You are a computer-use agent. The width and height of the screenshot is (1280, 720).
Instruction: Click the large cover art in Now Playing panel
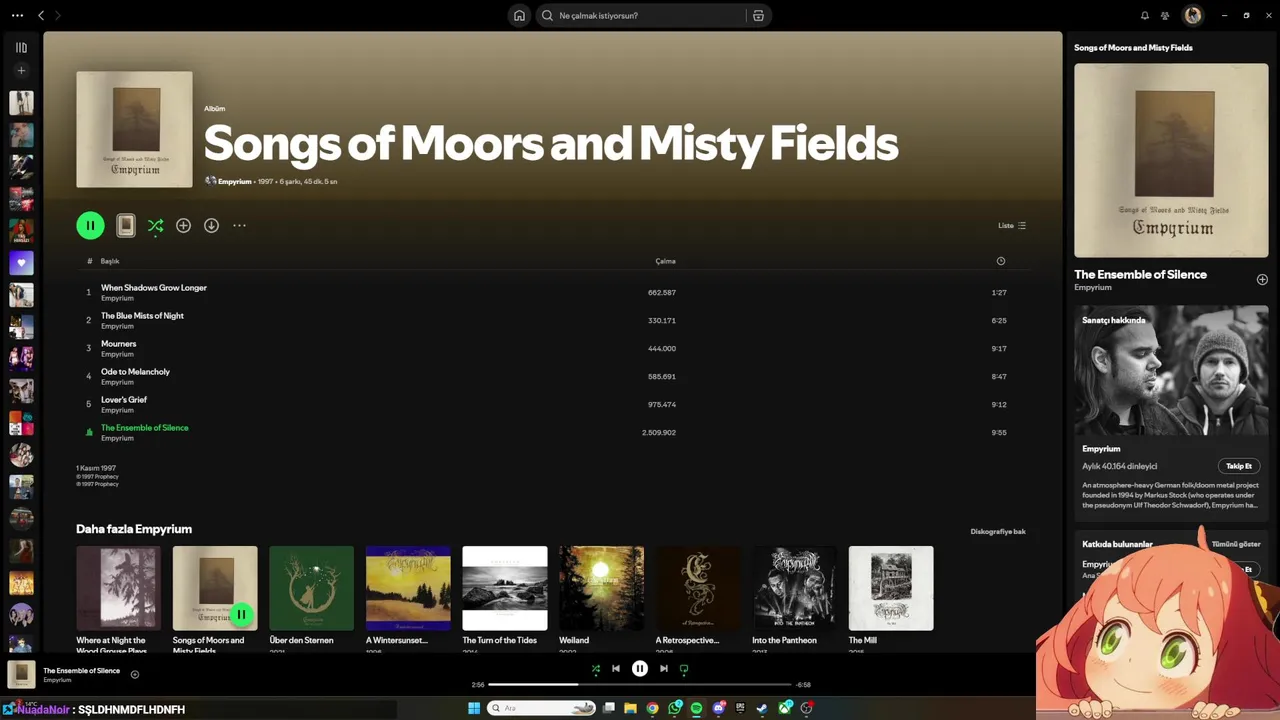click(1171, 160)
